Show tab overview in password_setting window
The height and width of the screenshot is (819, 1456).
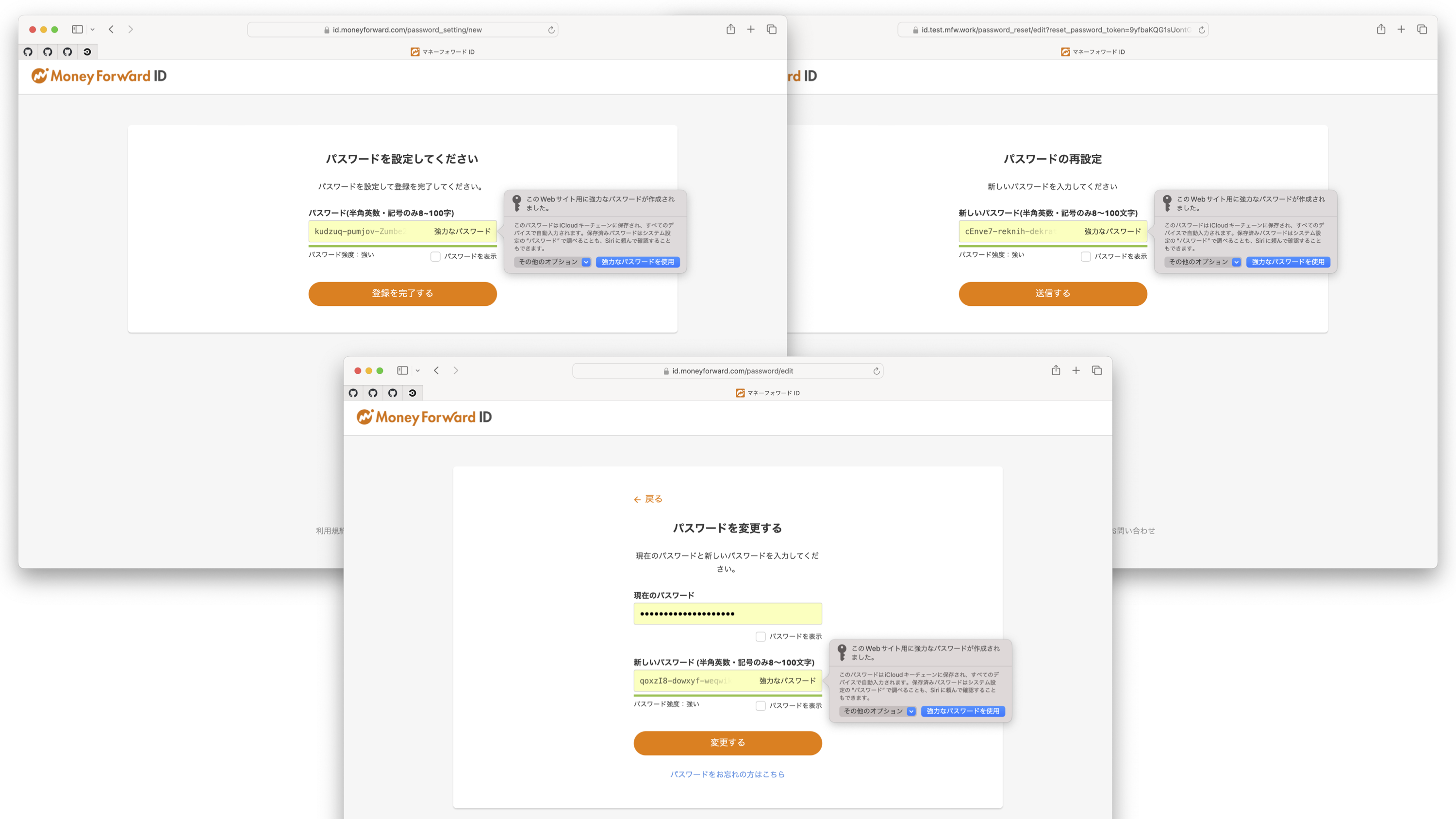[x=772, y=30]
